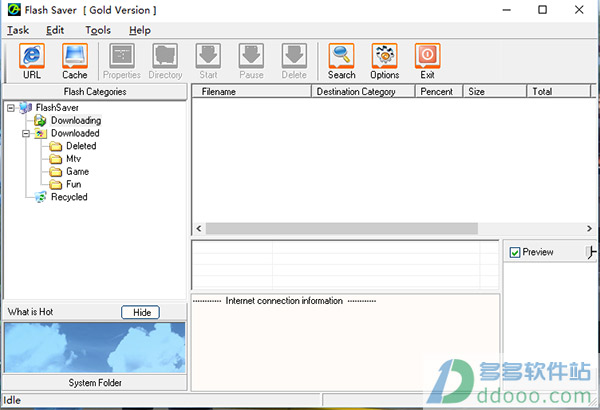The height and width of the screenshot is (410, 600).
Task: Click the scroll left arrow
Action: (x=199, y=229)
